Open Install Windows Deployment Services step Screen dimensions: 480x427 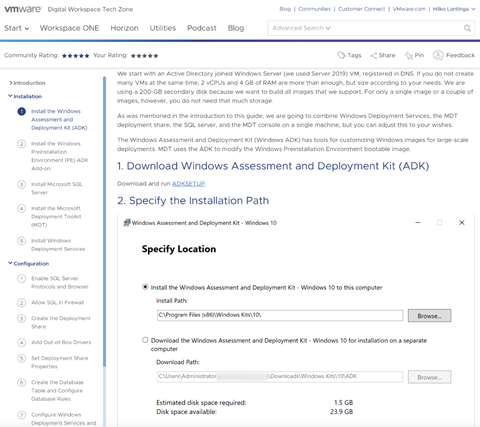click(58, 245)
